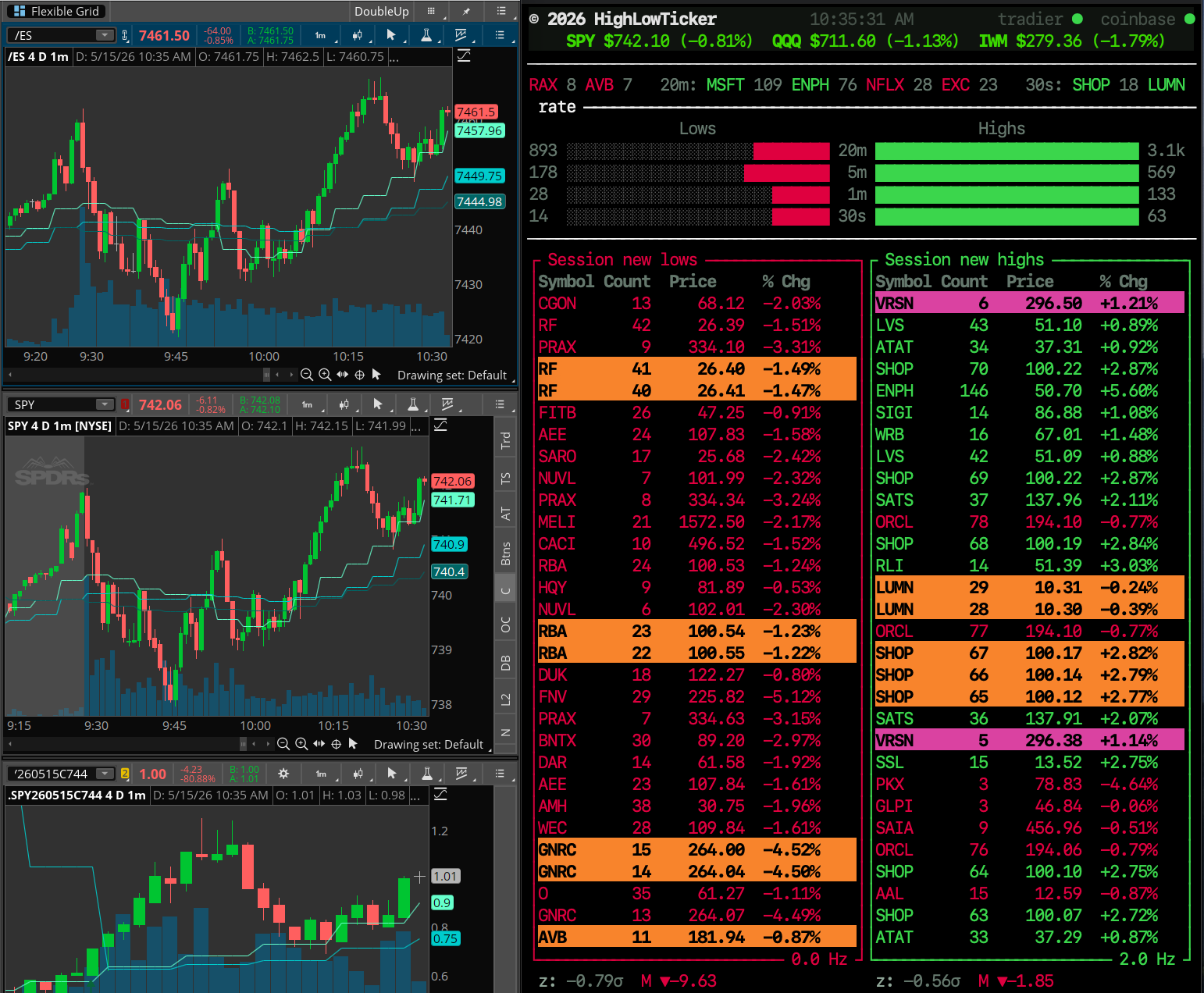Screen dimensions: 1204x993
Task: Open the 1m timeframe selector on SPY chart
Action: (308, 404)
